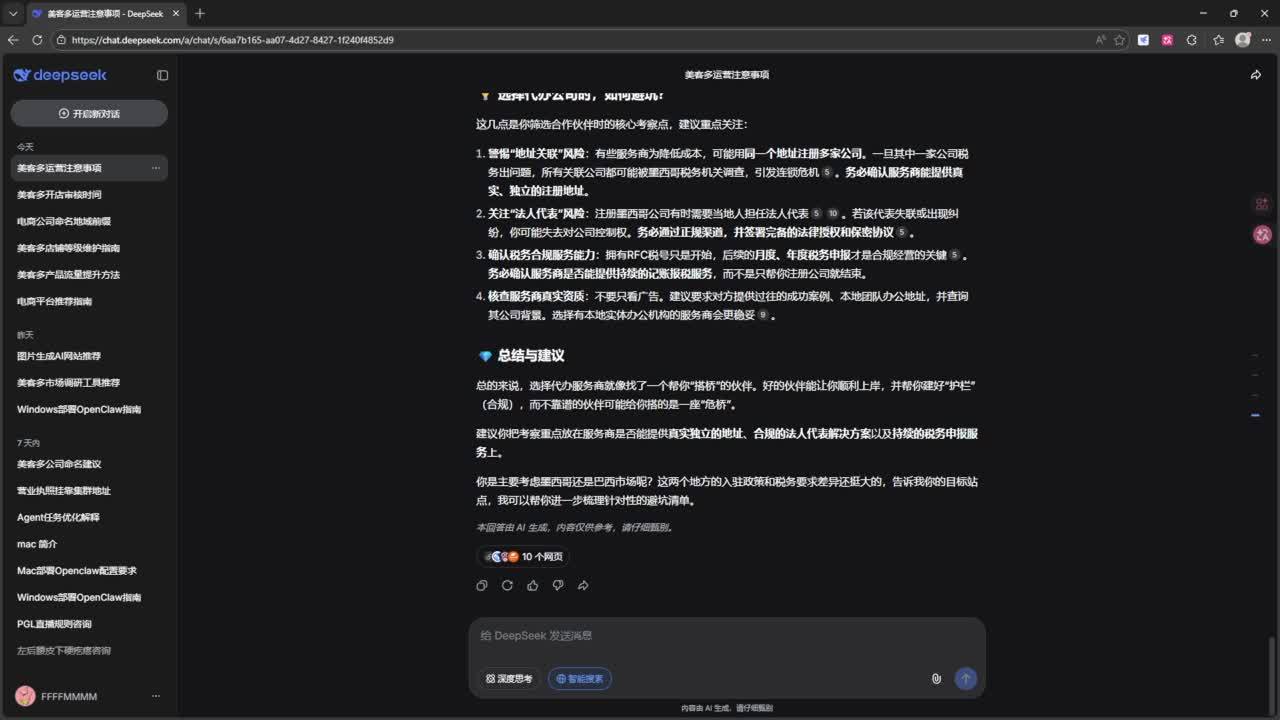Open the tab search dropdown
This screenshot has width=1280, height=720.
pyautogui.click(x=12, y=13)
